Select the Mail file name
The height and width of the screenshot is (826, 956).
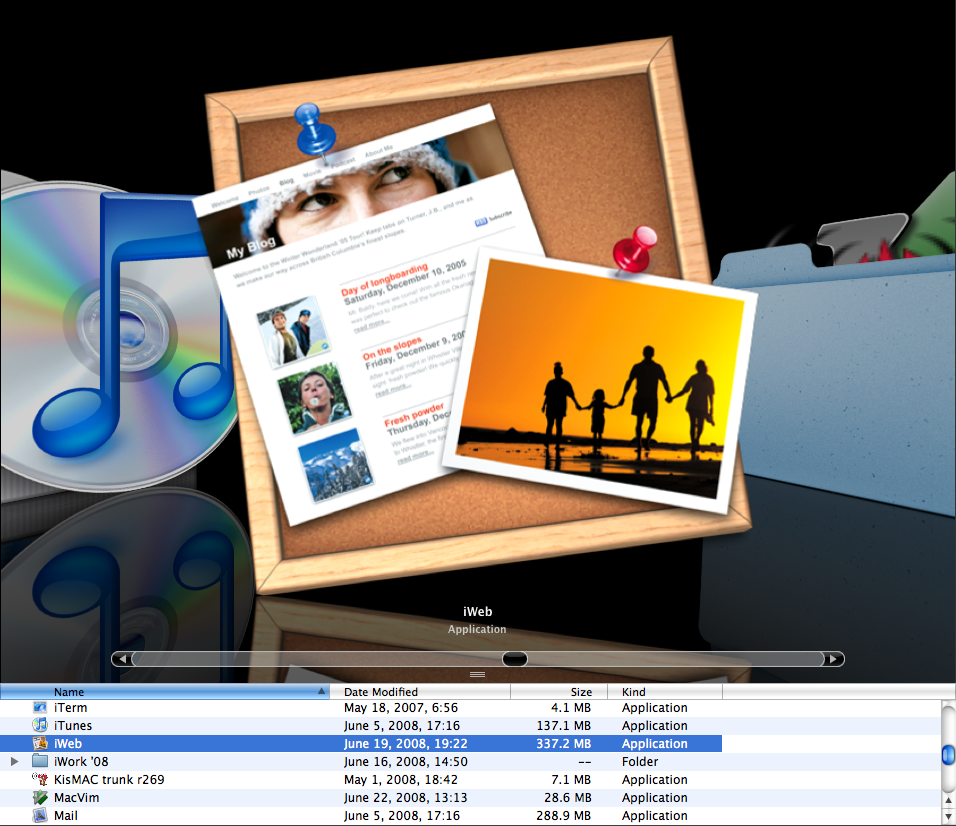click(x=66, y=816)
